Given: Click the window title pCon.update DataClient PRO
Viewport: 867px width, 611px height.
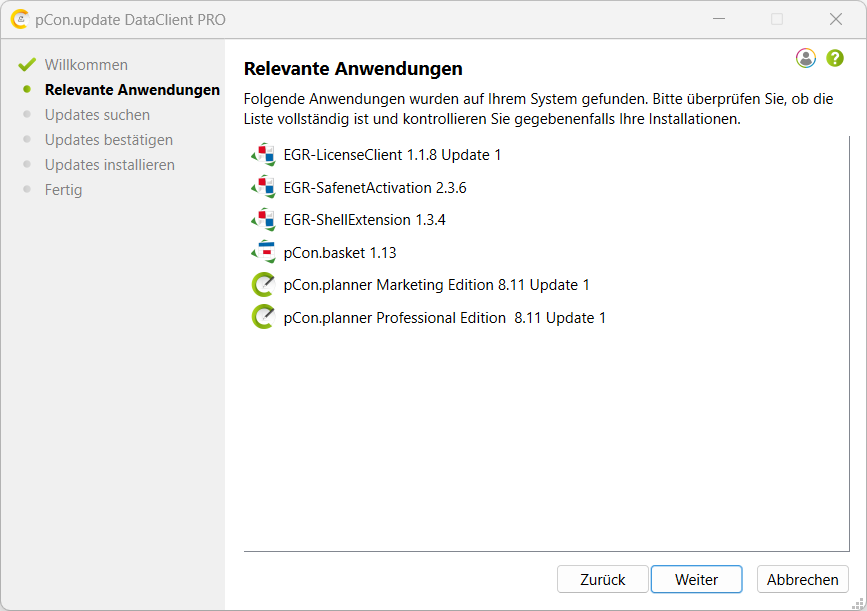Looking at the screenshot, I should 130,19.
